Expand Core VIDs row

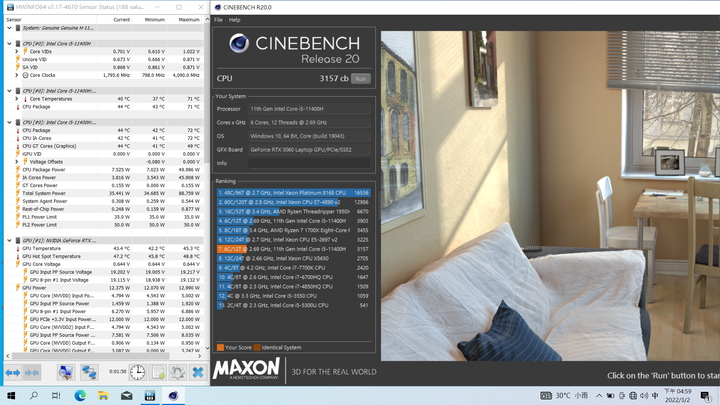[17, 51]
